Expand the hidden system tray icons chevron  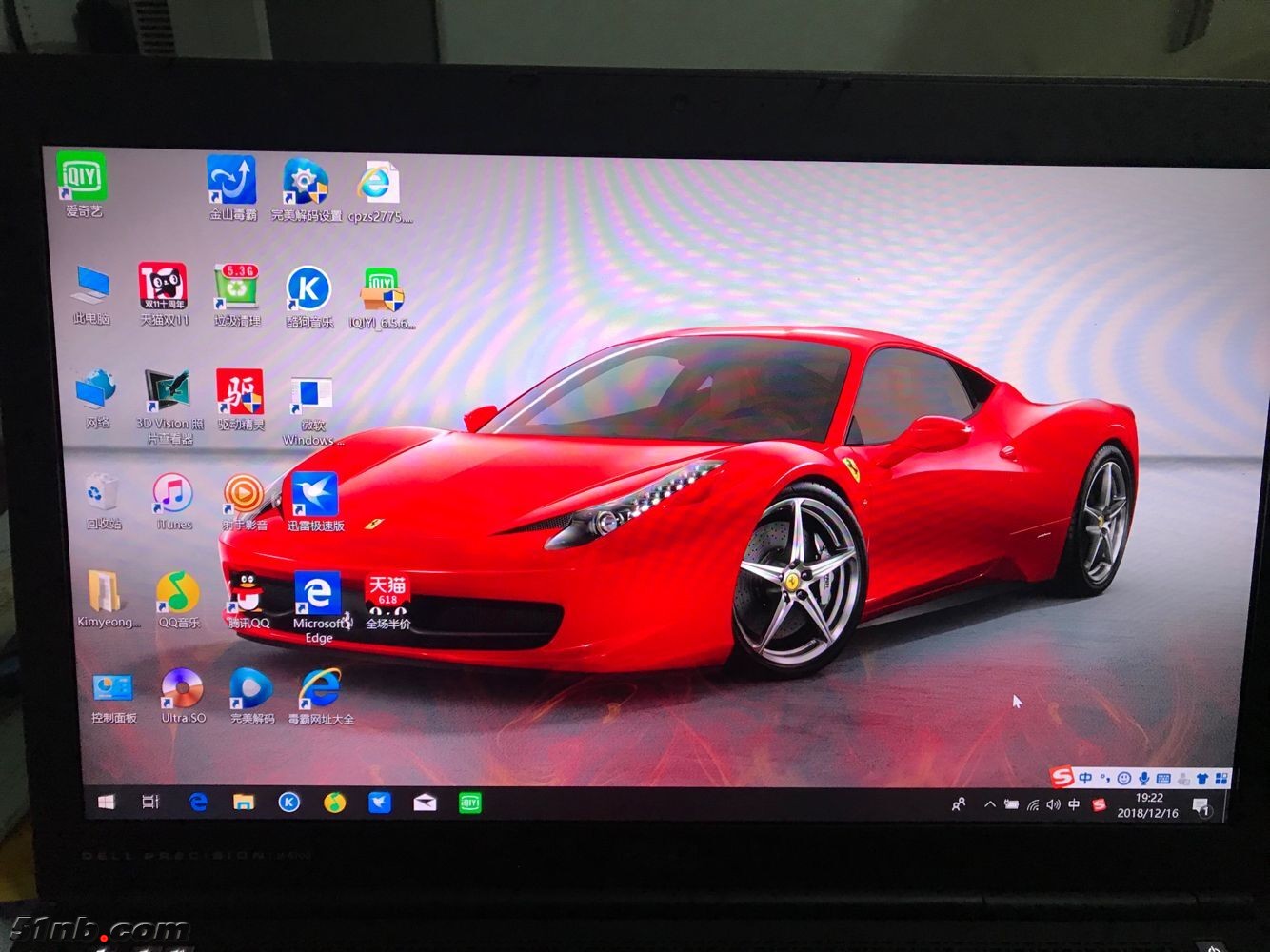[x=990, y=805]
